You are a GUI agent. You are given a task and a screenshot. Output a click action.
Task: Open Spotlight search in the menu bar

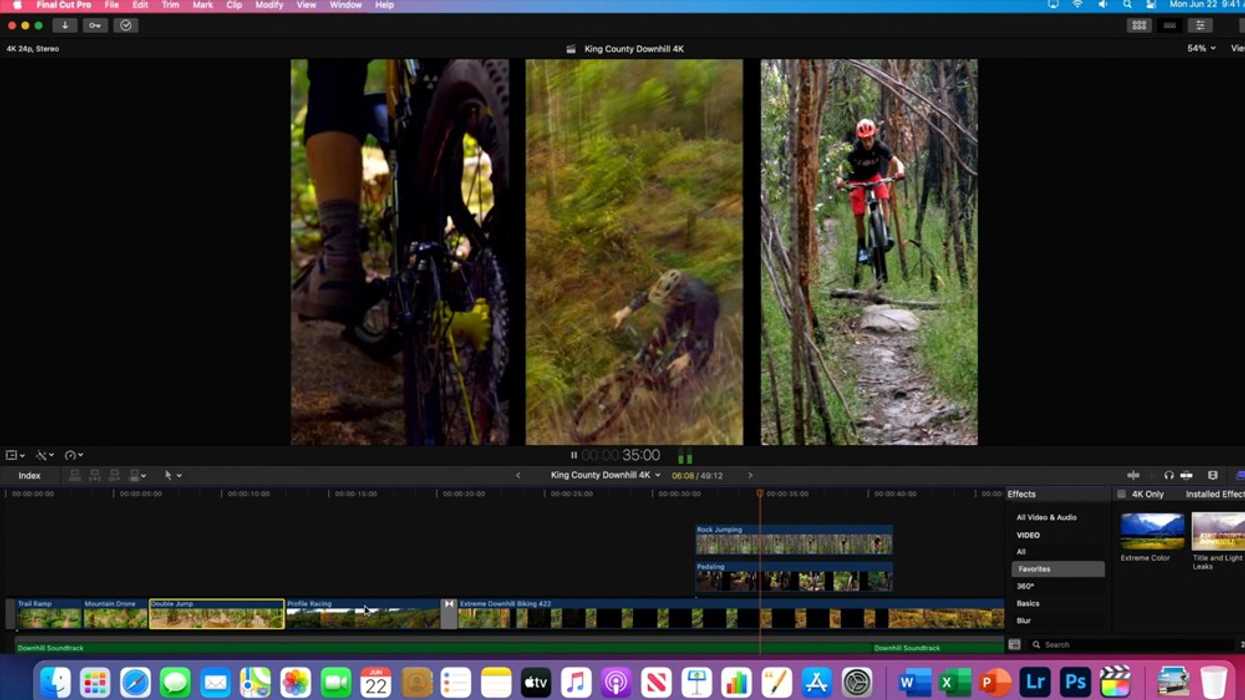coord(1127,5)
